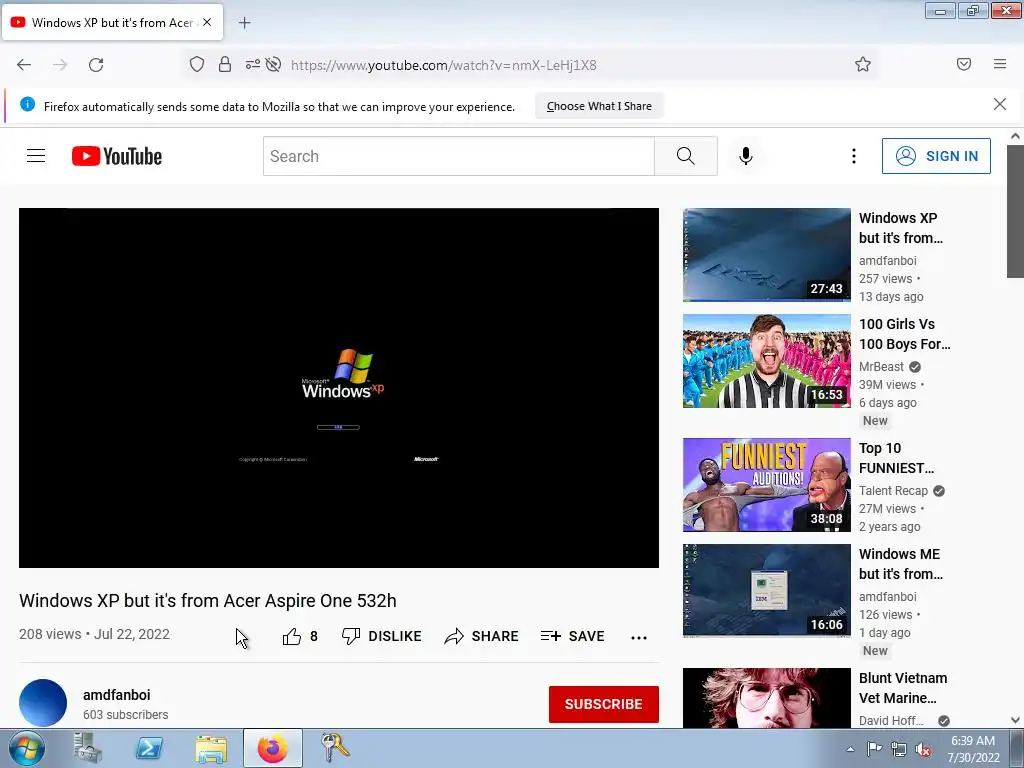Screen dimensions: 1024x768
Task: Click the '208 views • Jul 22, 2022' text
Action: (94, 634)
